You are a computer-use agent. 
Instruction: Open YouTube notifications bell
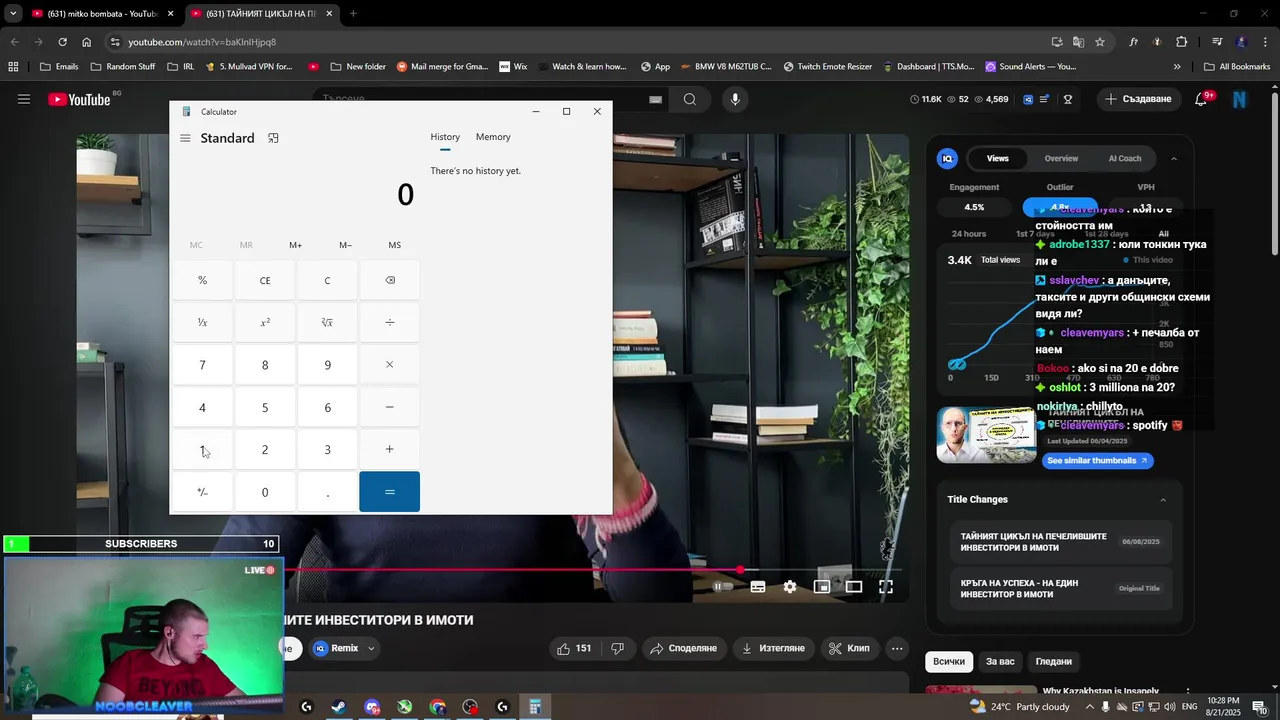(1203, 99)
